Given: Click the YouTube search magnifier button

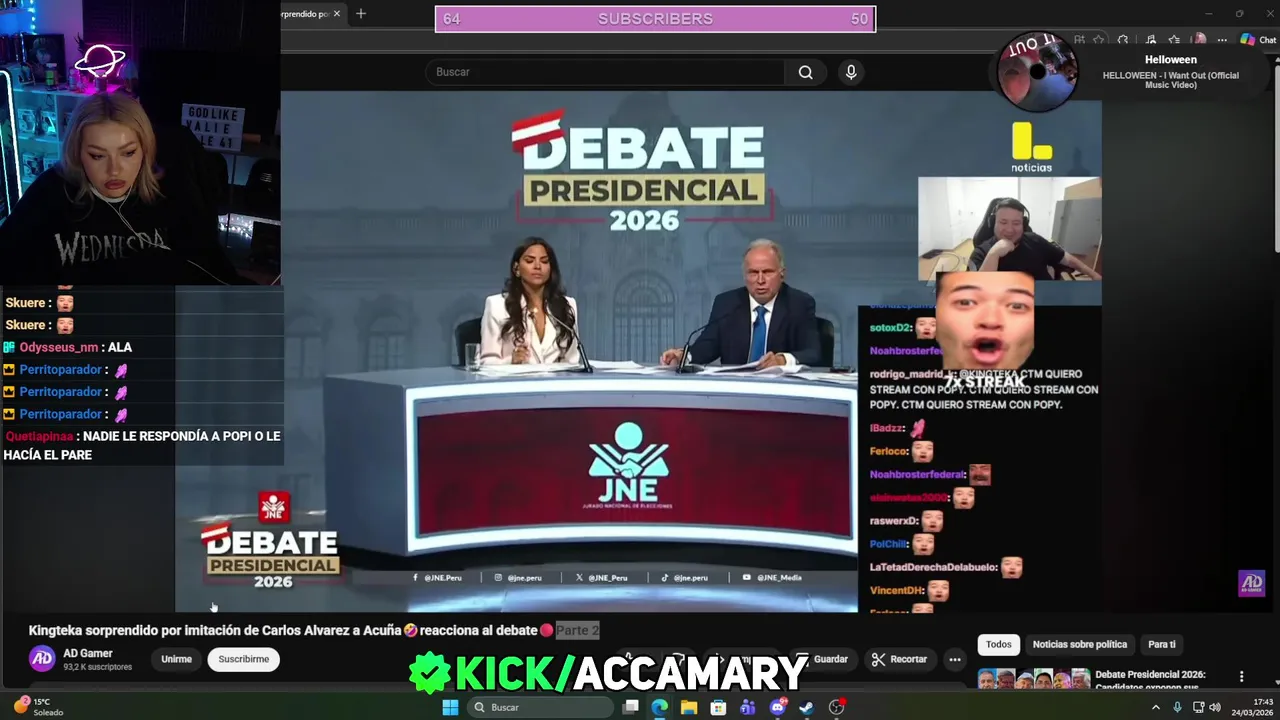Looking at the screenshot, I should click(805, 72).
